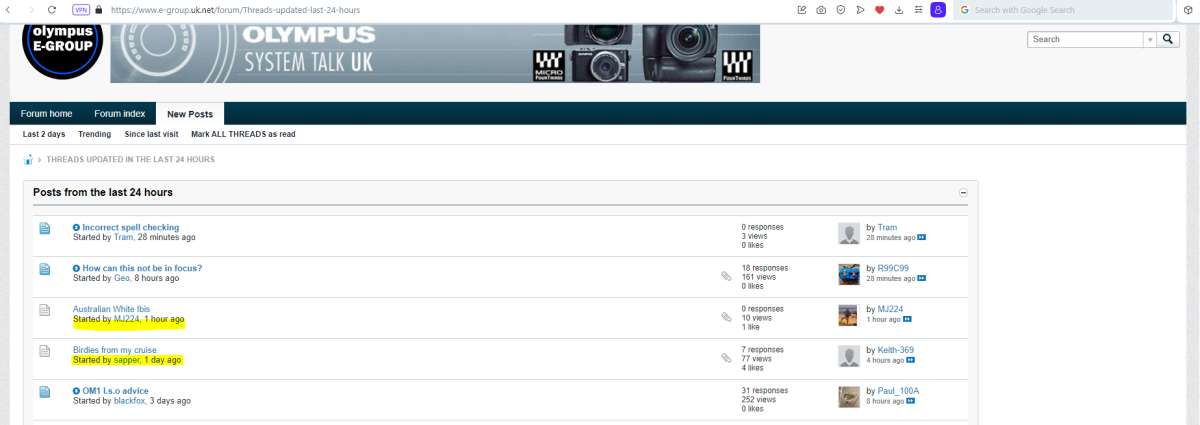Image resolution: width=1200 pixels, height=425 pixels.
Task: Open thread starter Tram's profile link
Action: 123,237
